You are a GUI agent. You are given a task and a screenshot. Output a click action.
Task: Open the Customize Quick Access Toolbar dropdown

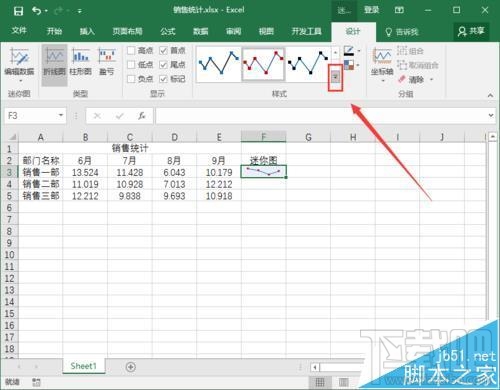tap(79, 11)
